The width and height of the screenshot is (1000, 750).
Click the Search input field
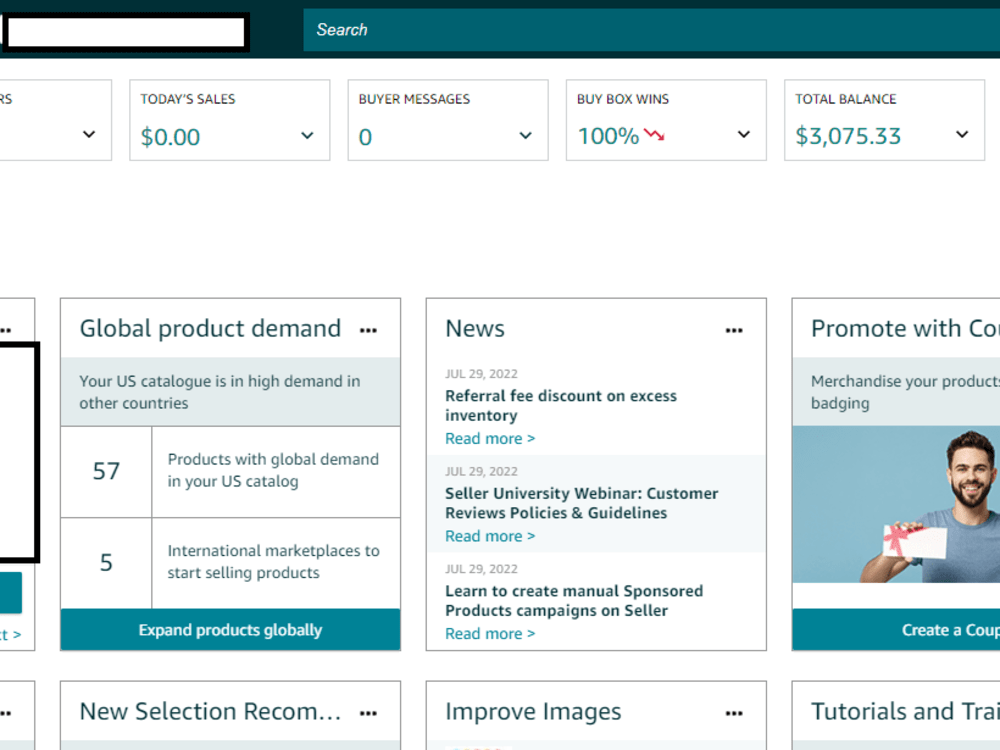651,30
